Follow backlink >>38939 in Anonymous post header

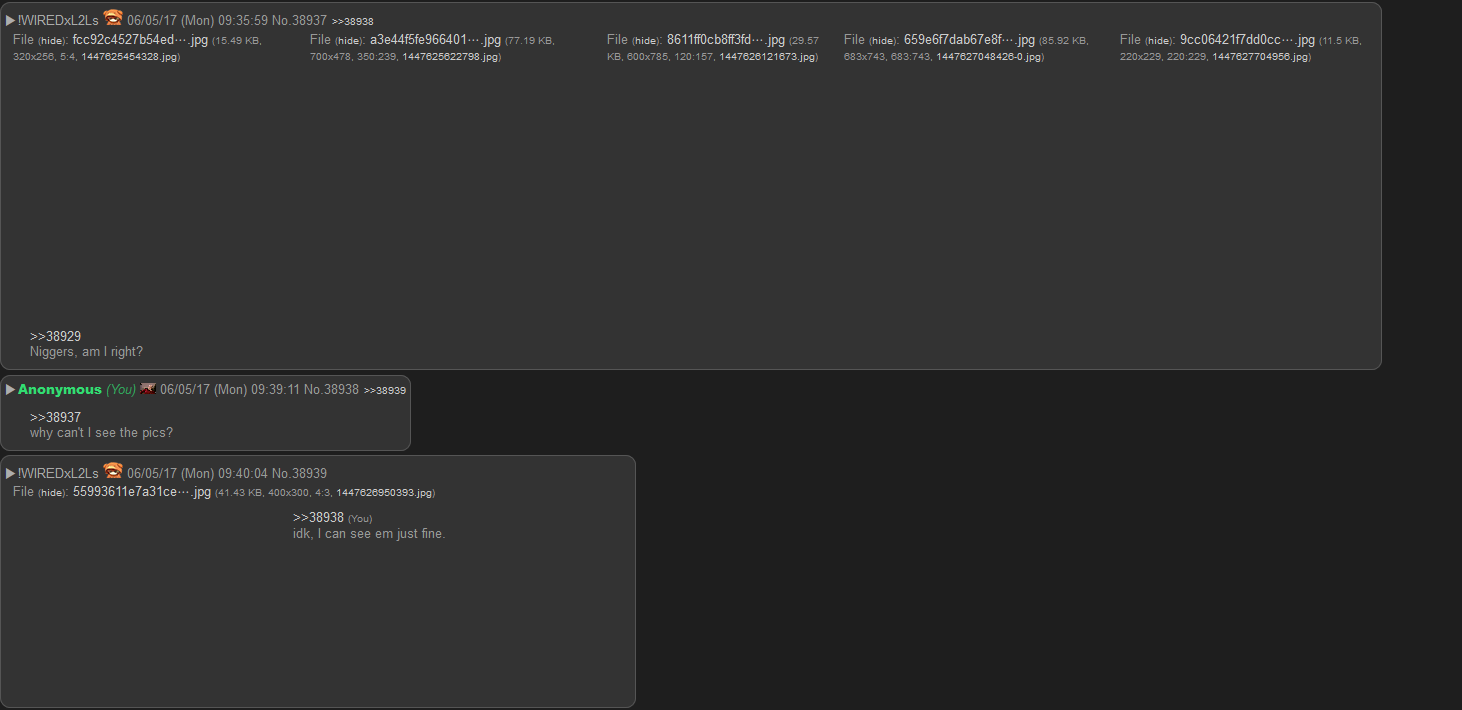(385, 391)
